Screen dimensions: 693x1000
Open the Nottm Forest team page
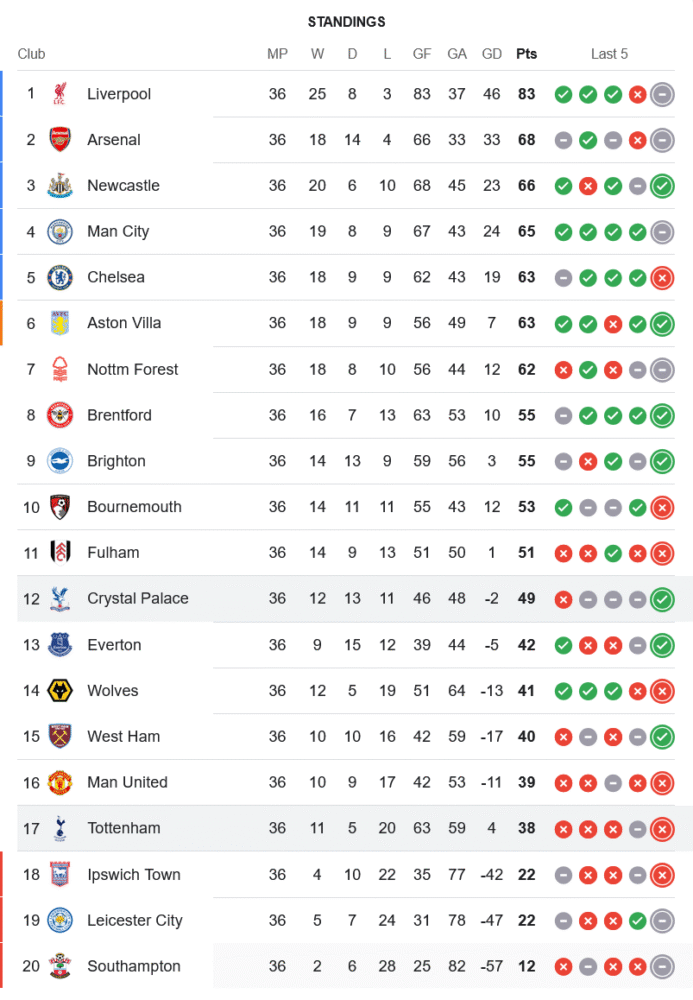pos(132,369)
